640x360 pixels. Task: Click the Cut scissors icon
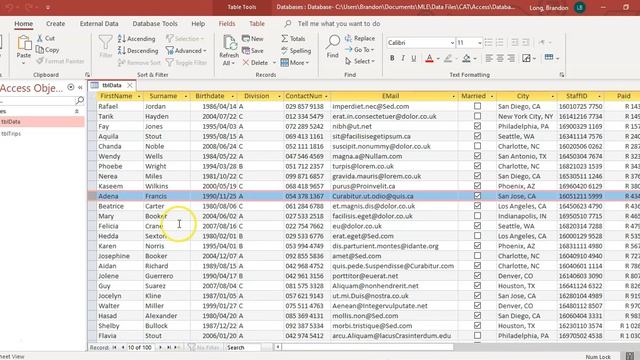tap(40, 38)
